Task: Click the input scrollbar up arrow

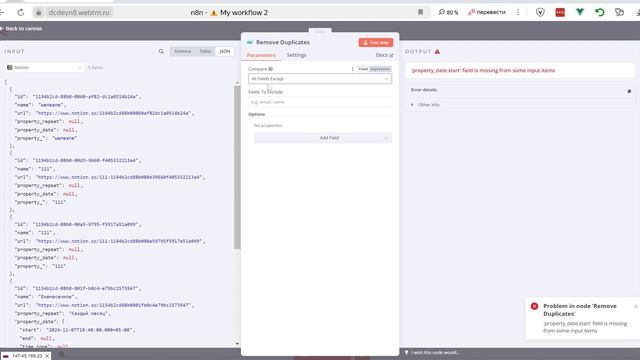Action: coord(237,82)
